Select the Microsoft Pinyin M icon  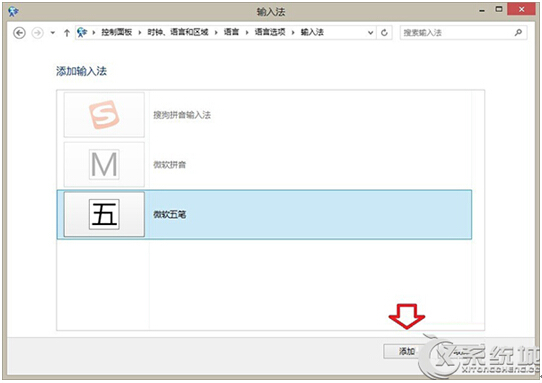tap(104, 165)
